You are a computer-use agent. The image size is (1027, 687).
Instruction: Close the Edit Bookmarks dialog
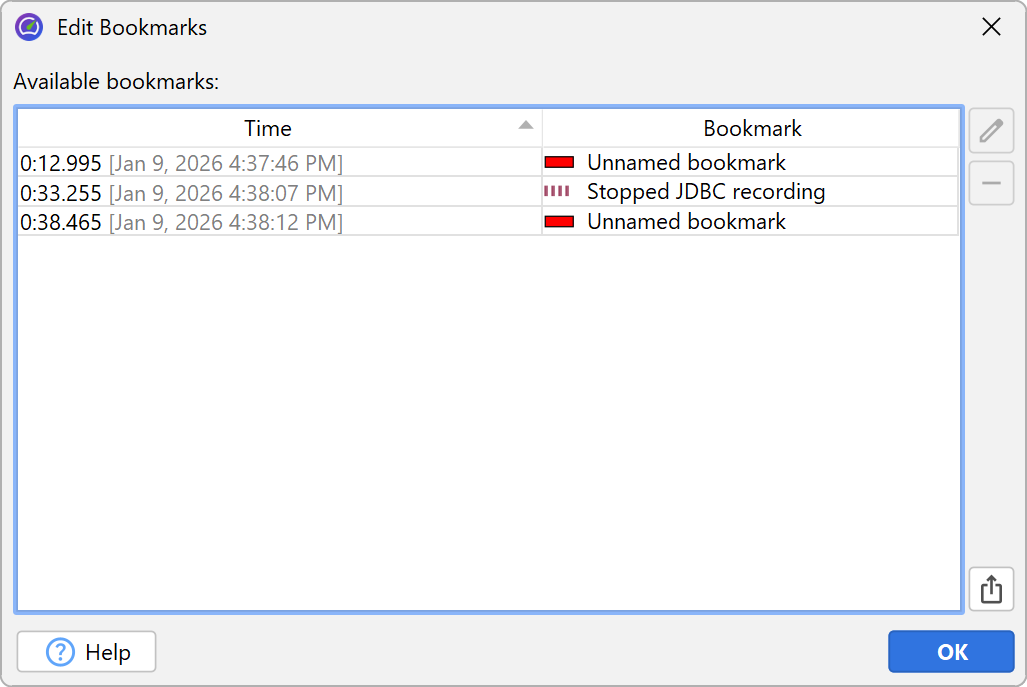(991, 27)
